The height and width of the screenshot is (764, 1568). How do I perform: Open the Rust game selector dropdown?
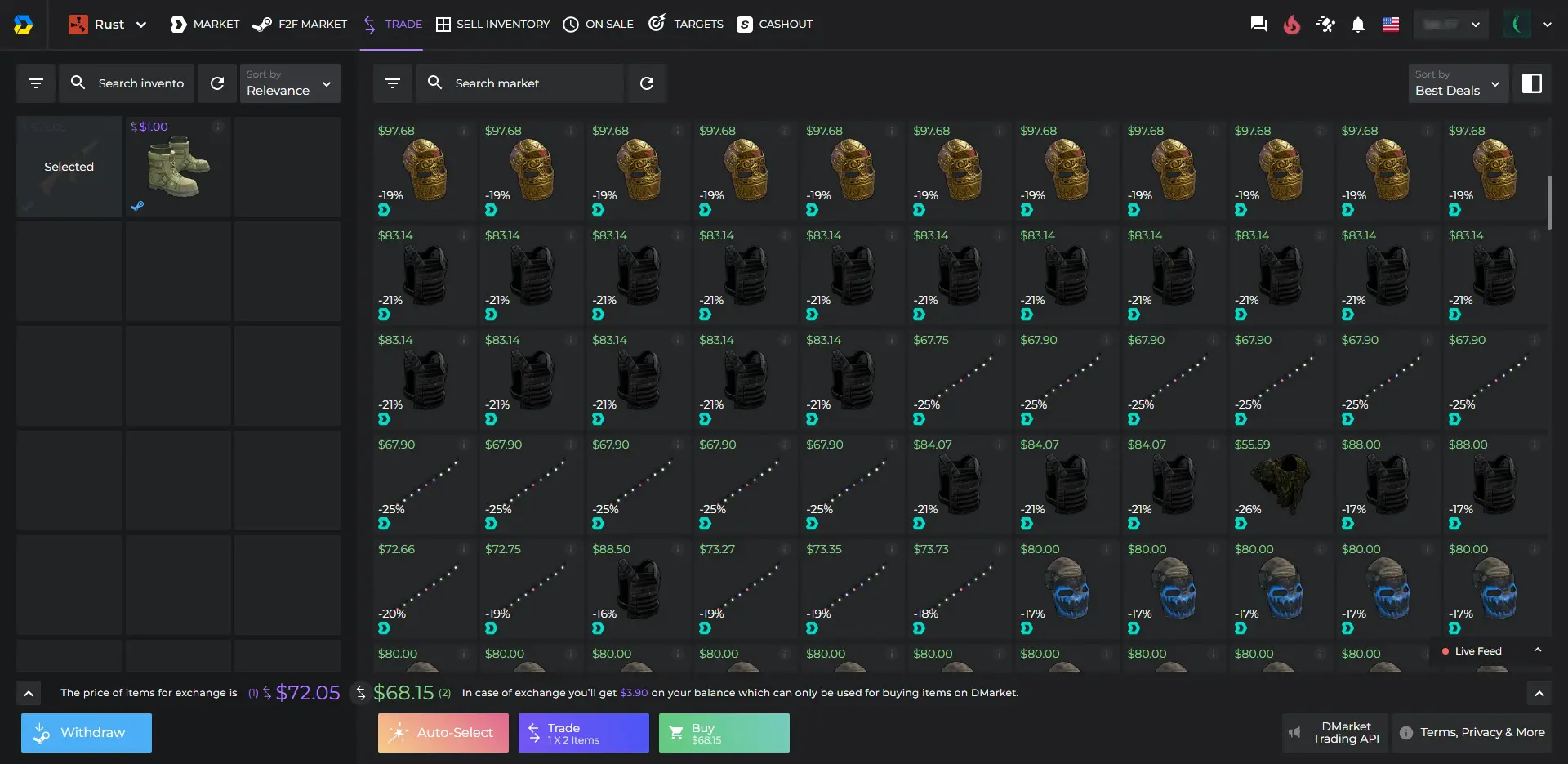[108, 25]
